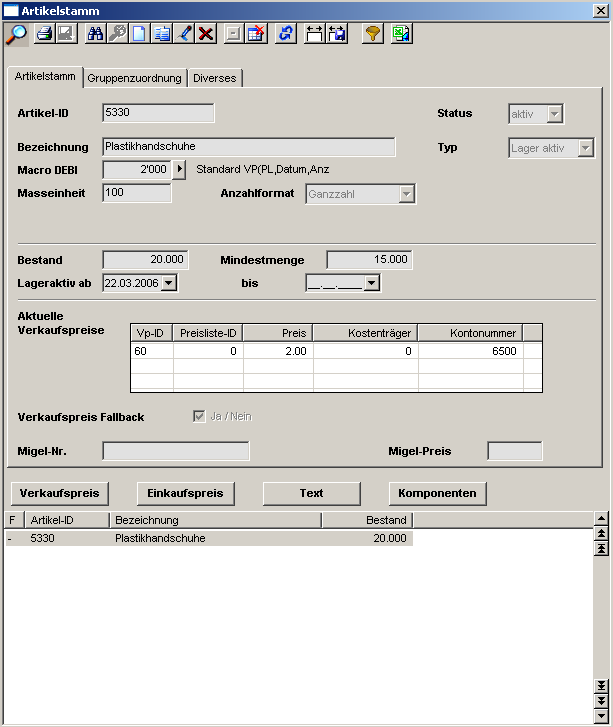Click the price cell 2.00

(x=278, y=351)
